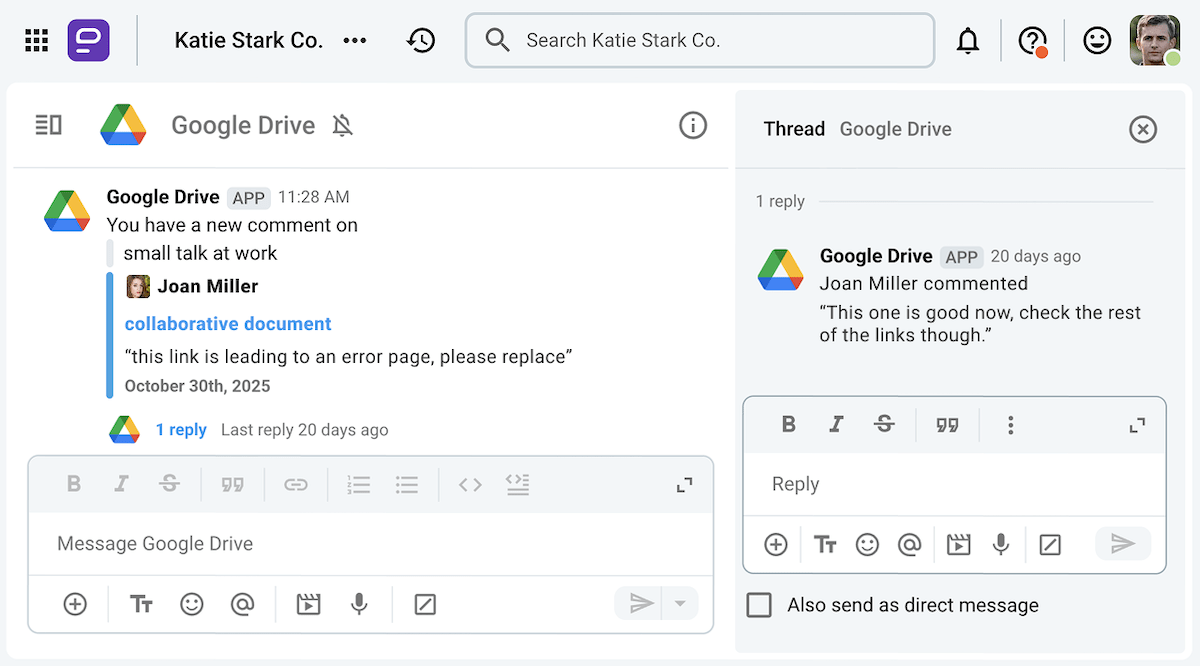Toggle bold formatting in the main composer
The height and width of the screenshot is (666, 1200).
(73, 484)
